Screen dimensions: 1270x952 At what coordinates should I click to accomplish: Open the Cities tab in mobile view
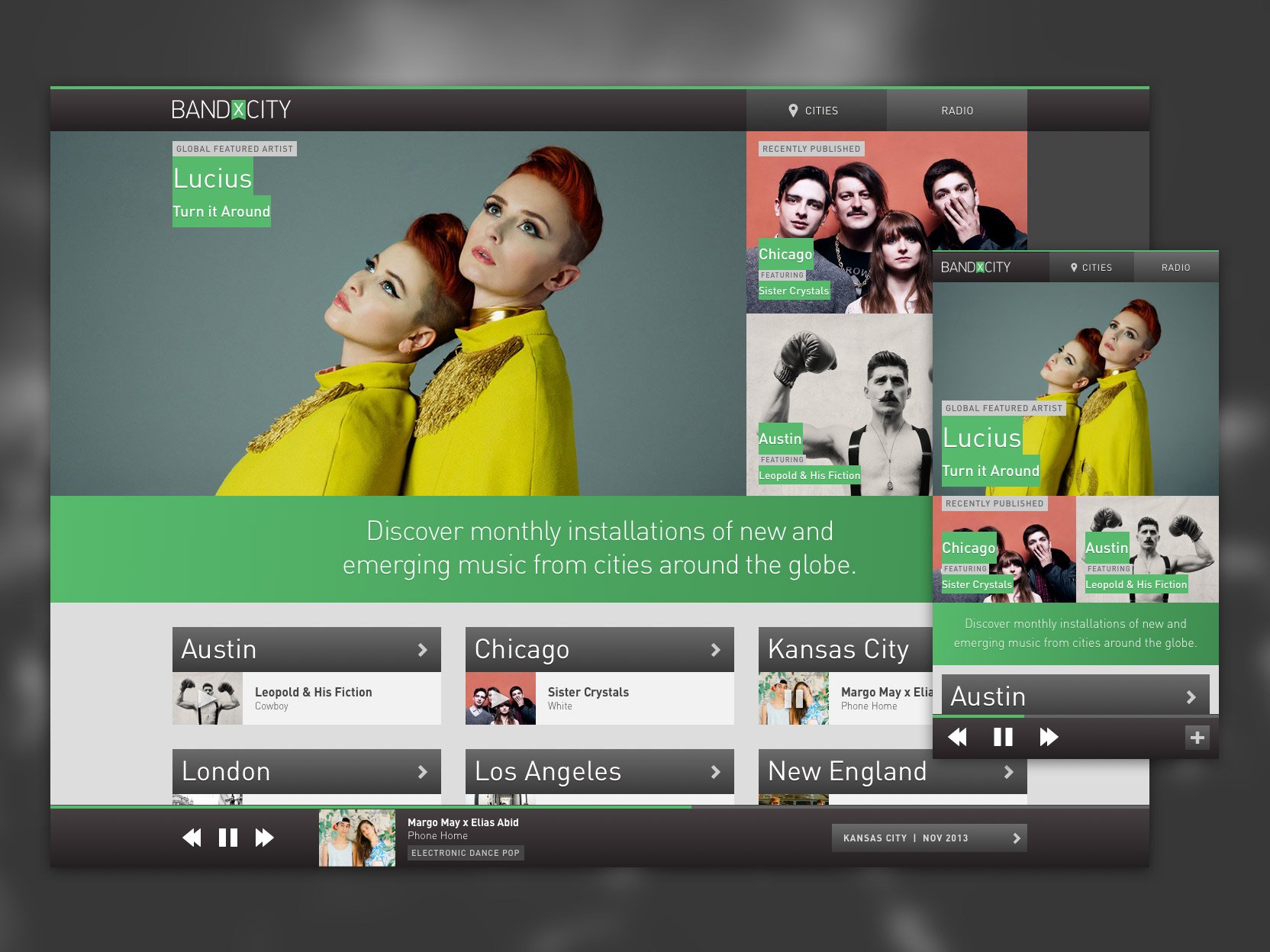1091,268
